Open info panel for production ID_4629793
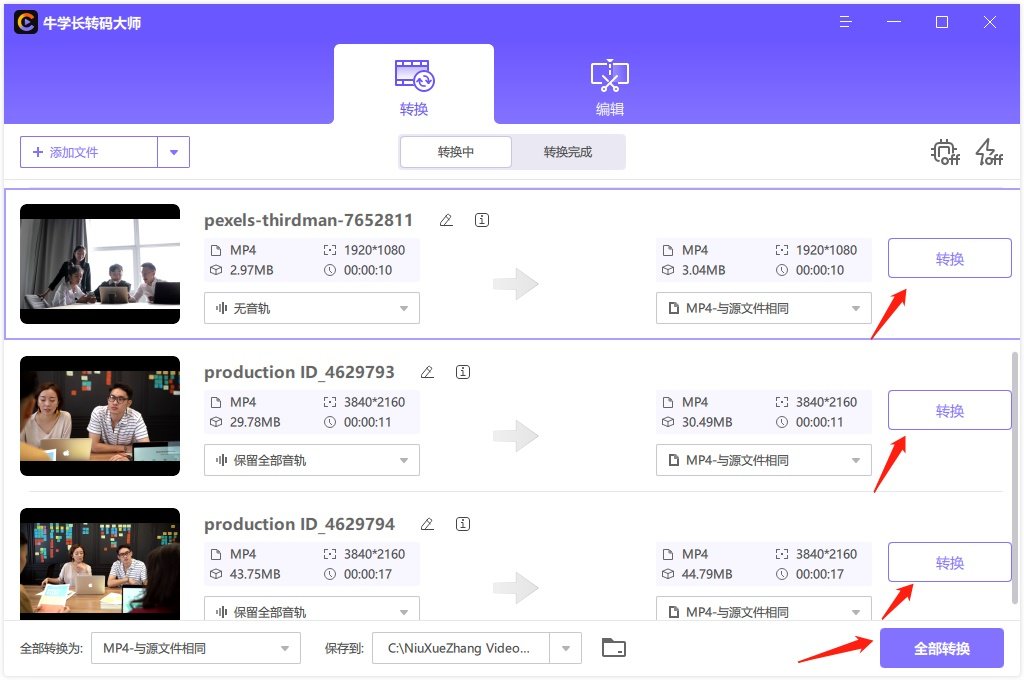1024x680 pixels. click(462, 371)
